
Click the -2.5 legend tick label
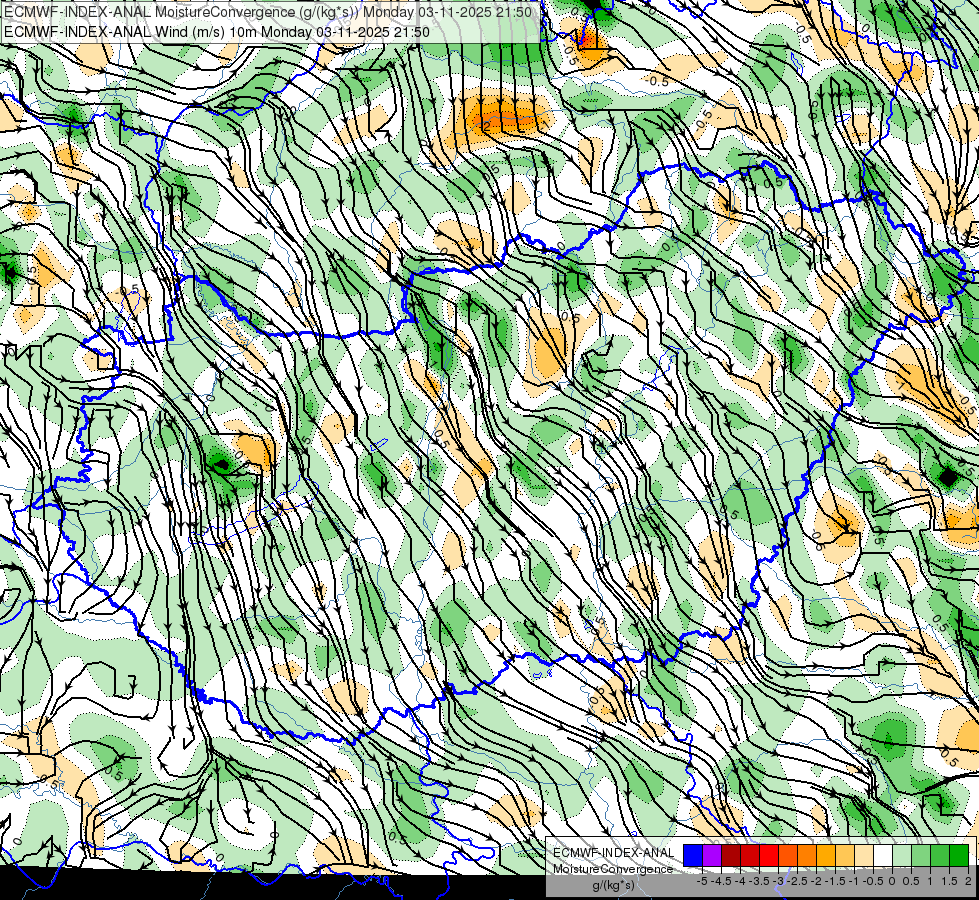coord(797,881)
